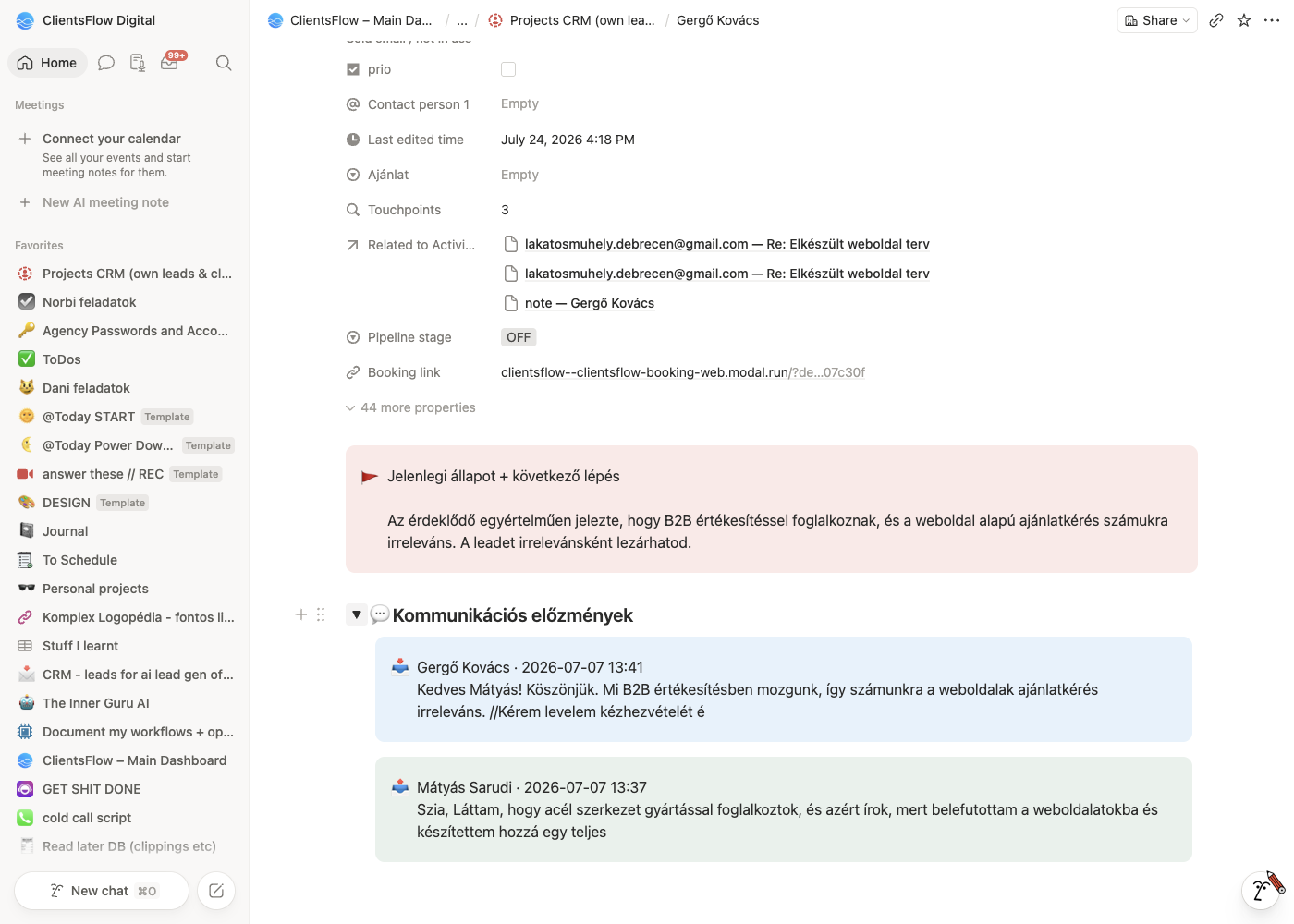Open the inbox icon with 99+ badge
1294x924 pixels.
click(171, 62)
